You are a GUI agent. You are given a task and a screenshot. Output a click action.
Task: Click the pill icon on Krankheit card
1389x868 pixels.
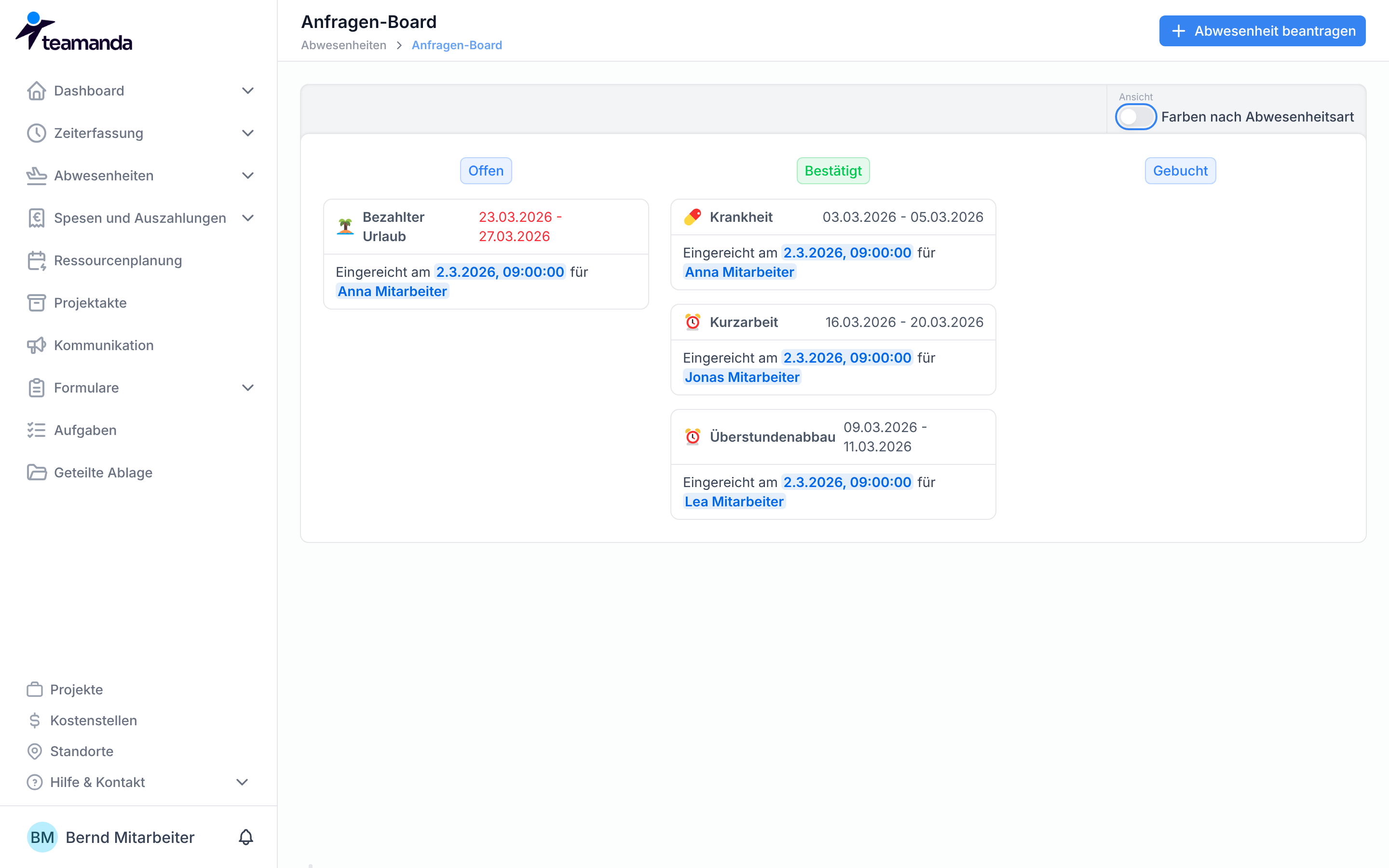[x=692, y=217]
